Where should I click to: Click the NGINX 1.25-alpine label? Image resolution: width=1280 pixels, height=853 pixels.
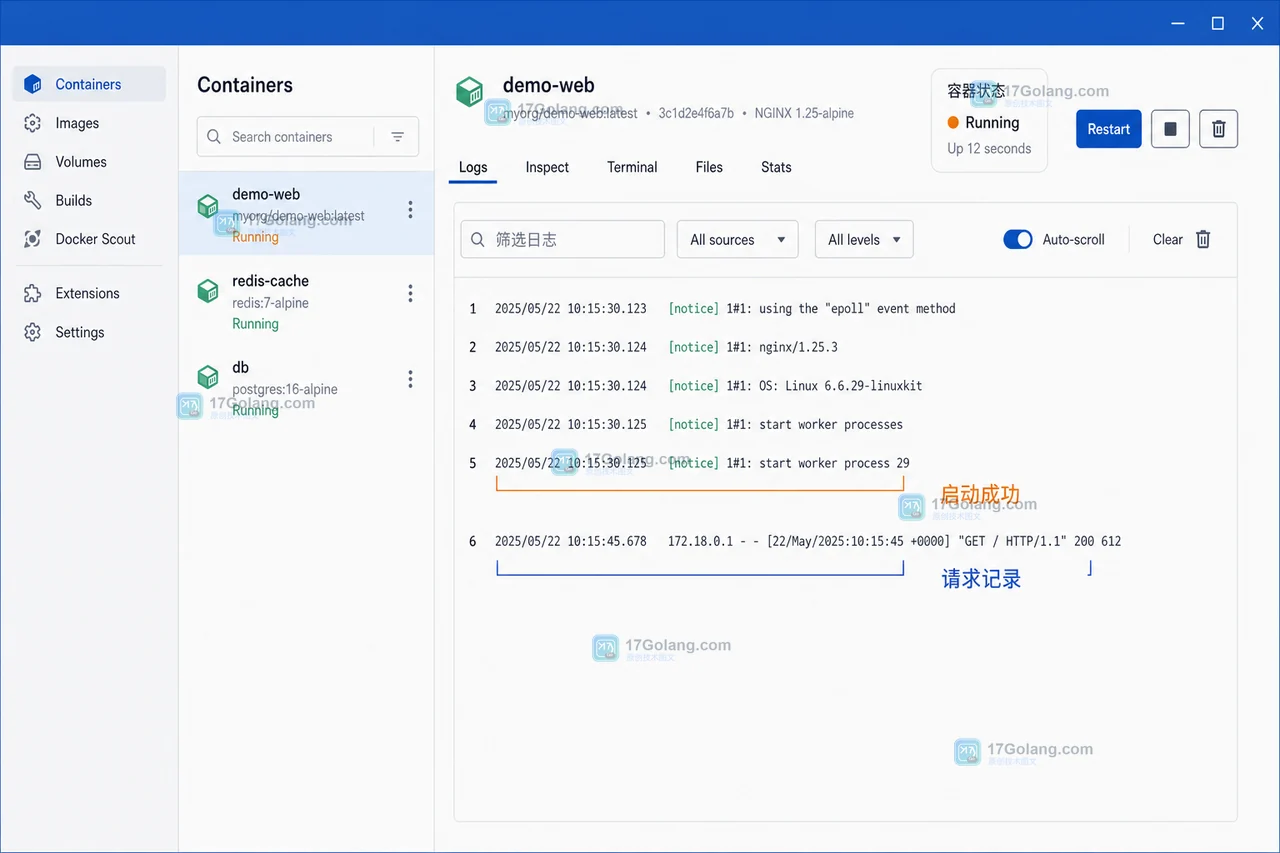coord(804,113)
